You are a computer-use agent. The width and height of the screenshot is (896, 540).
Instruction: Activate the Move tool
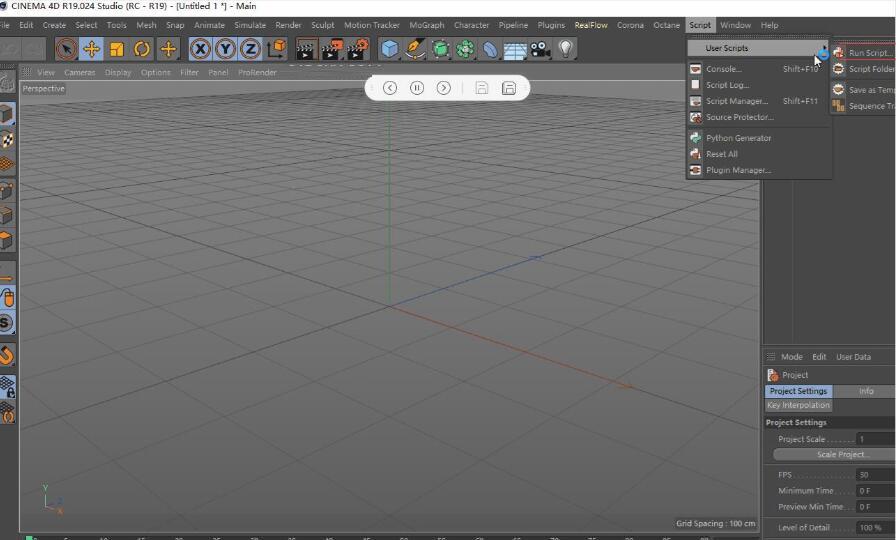(91, 49)
